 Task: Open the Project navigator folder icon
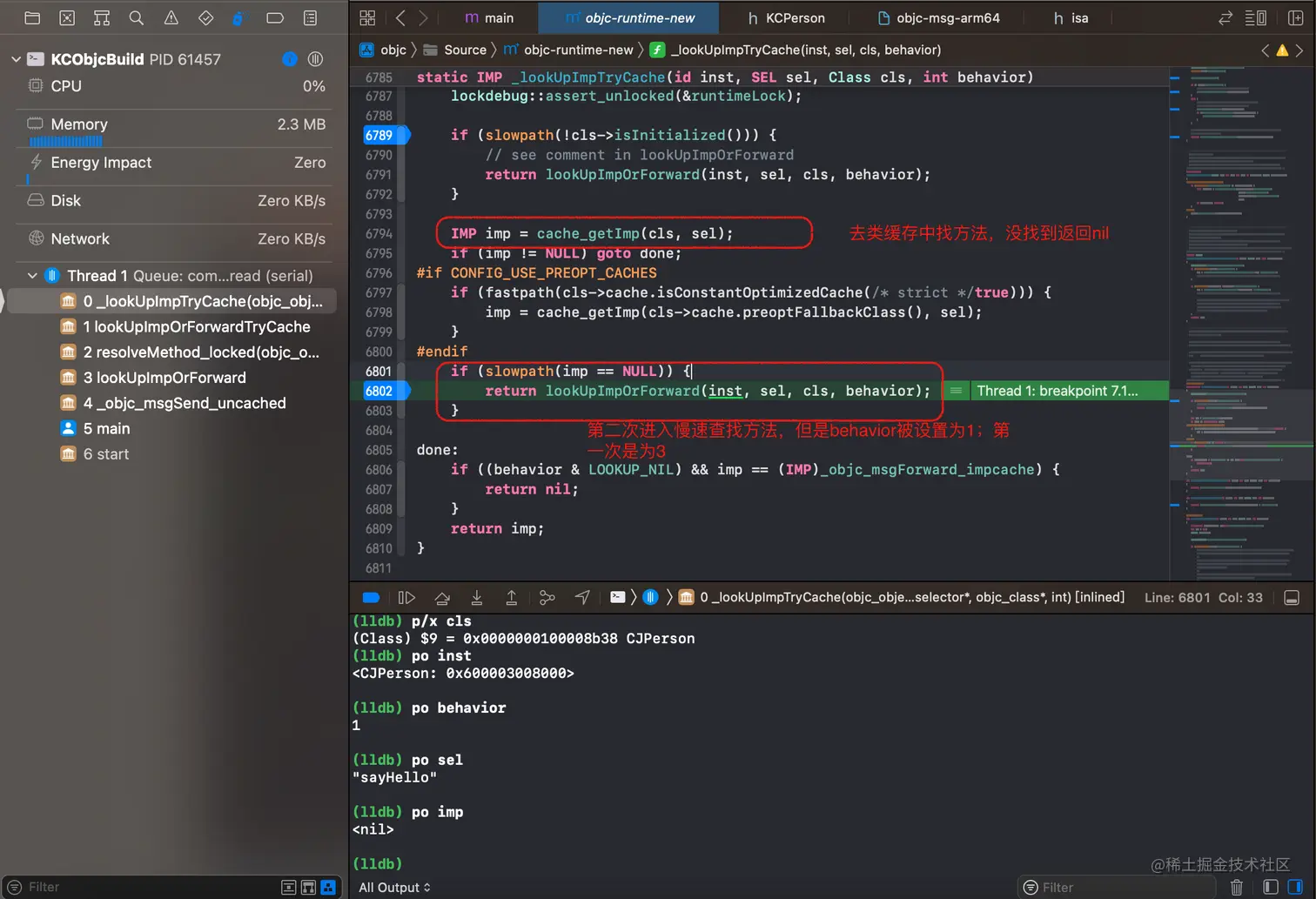(32, 17)
